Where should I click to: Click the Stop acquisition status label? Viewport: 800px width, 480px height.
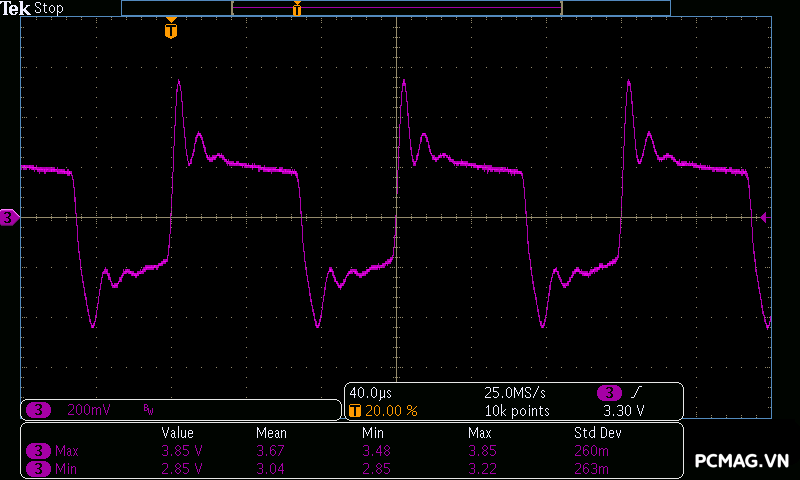tap(47, 8)
